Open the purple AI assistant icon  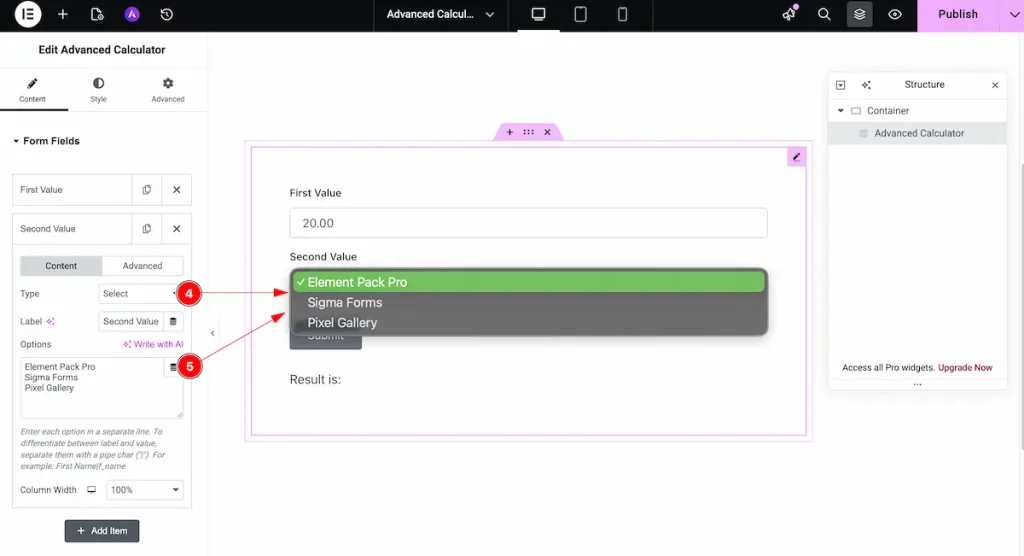[132, 14]
